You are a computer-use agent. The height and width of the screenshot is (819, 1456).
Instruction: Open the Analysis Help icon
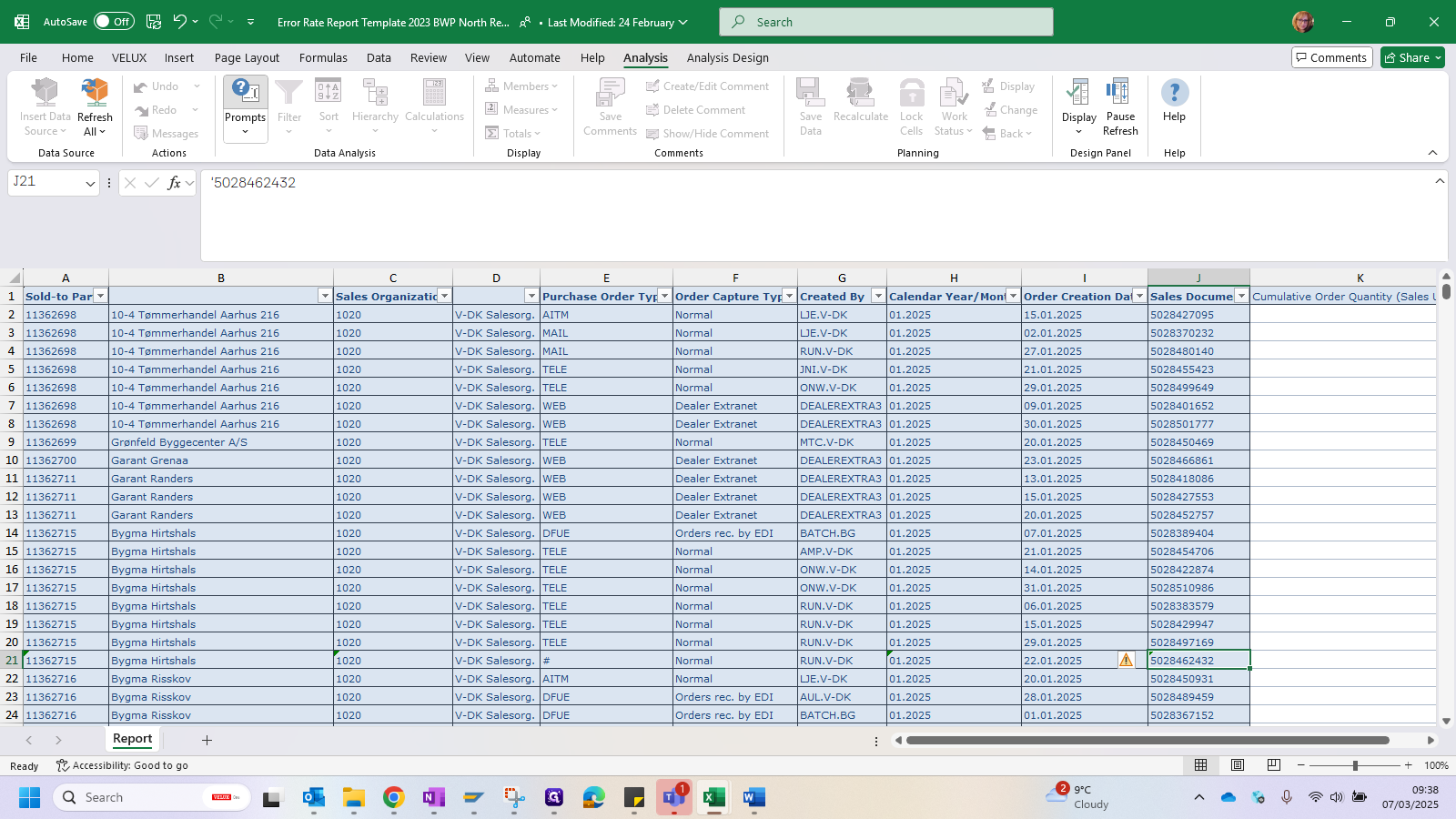click(x=1174, y=93)
